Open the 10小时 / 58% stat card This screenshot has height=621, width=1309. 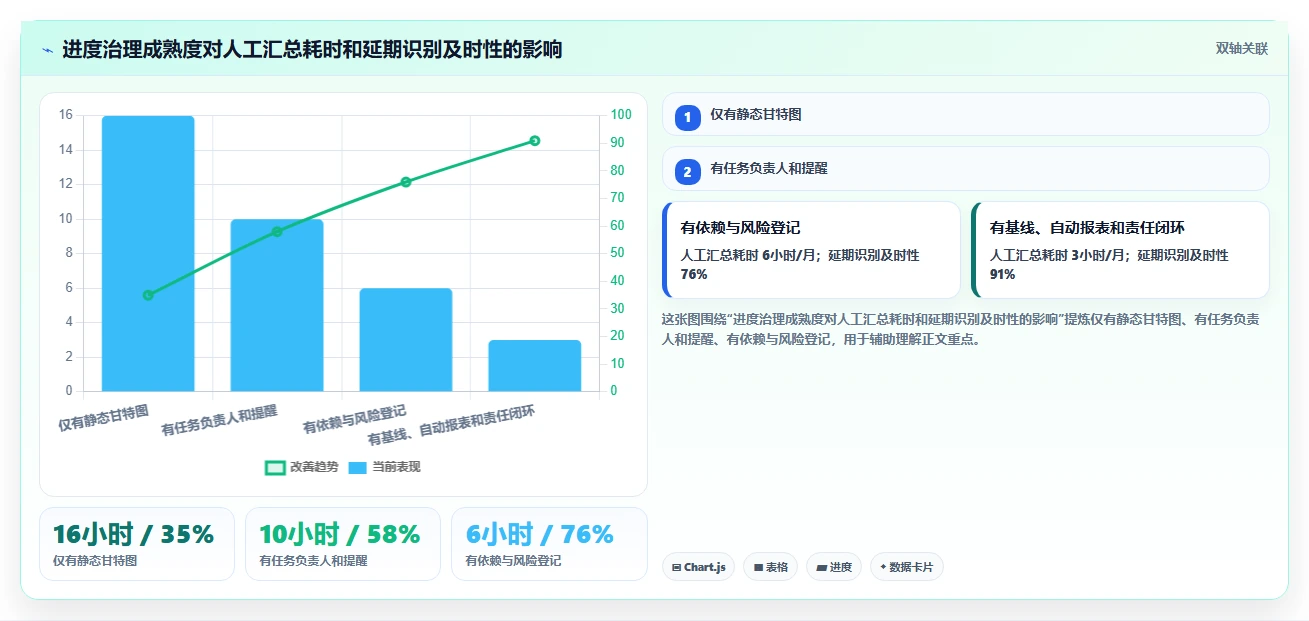(x=343, y=544)
